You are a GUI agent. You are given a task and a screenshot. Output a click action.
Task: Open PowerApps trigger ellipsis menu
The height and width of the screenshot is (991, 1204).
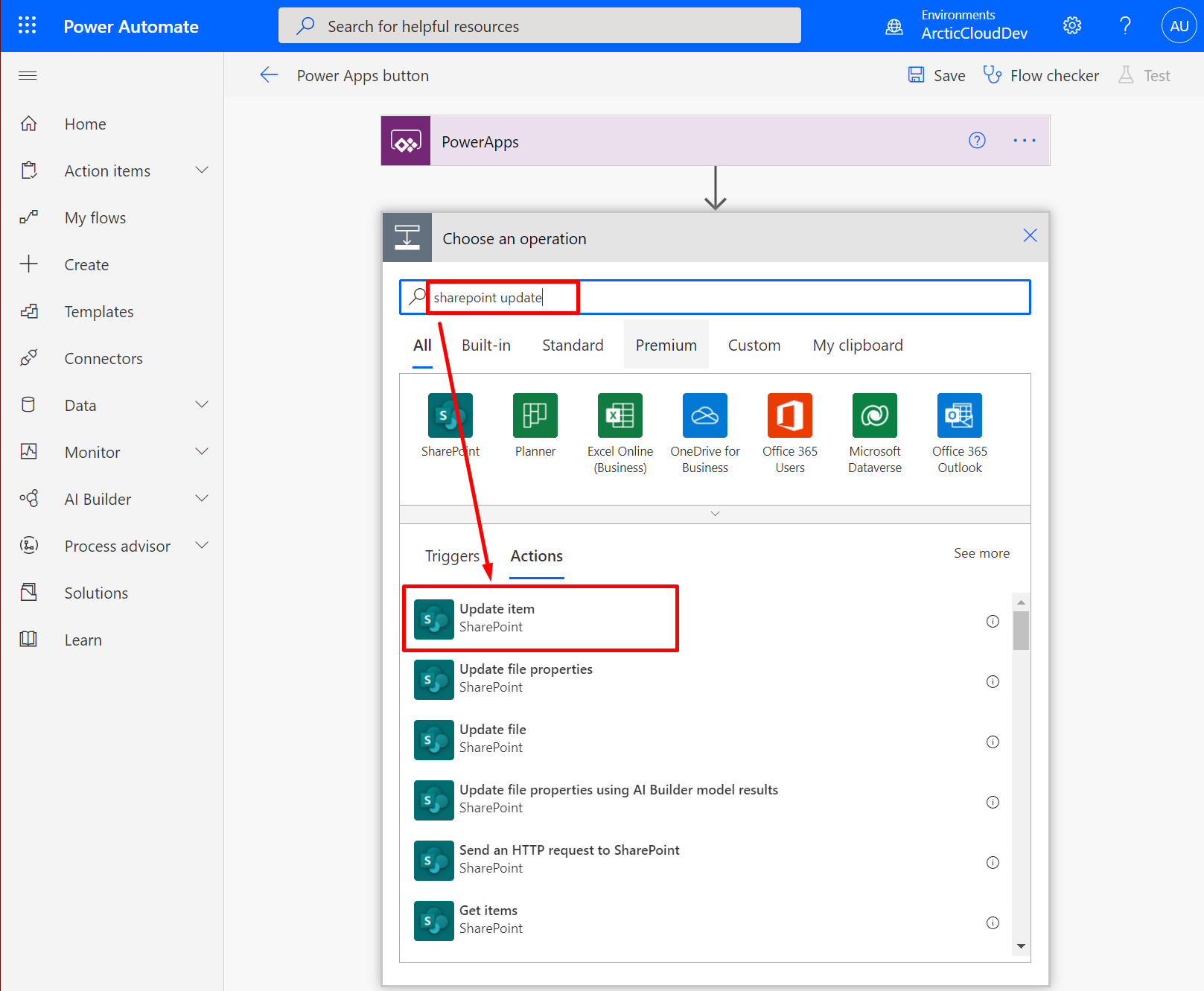[x=1025, y=140]
